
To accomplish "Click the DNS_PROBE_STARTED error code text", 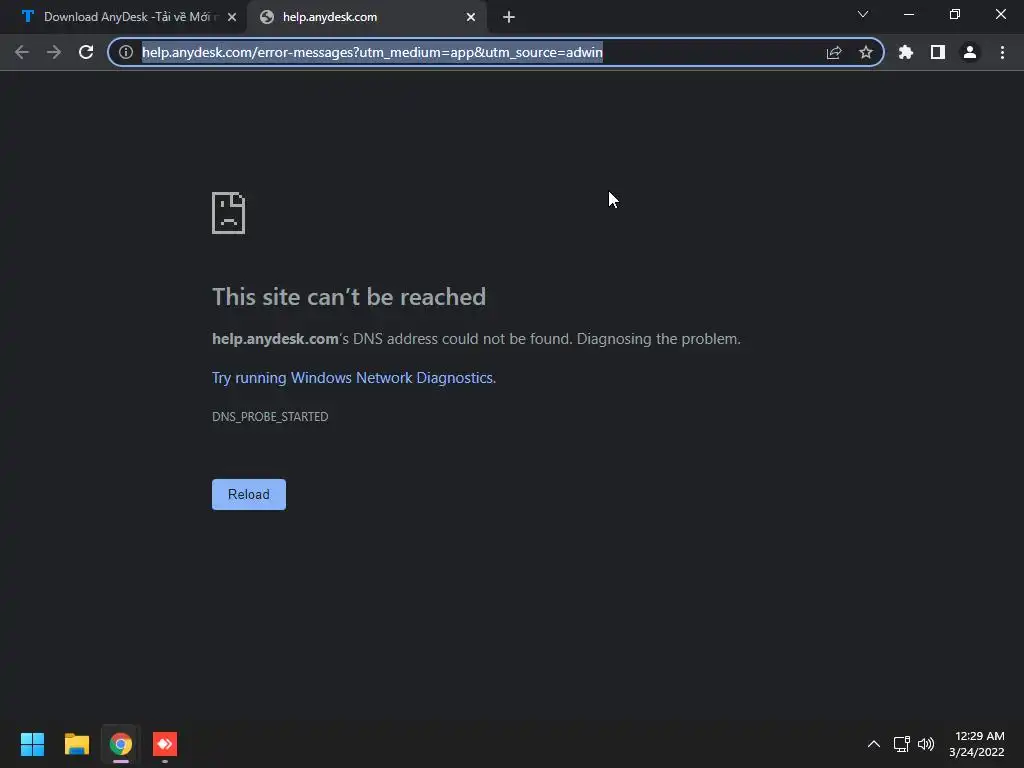I will [270, 417].
